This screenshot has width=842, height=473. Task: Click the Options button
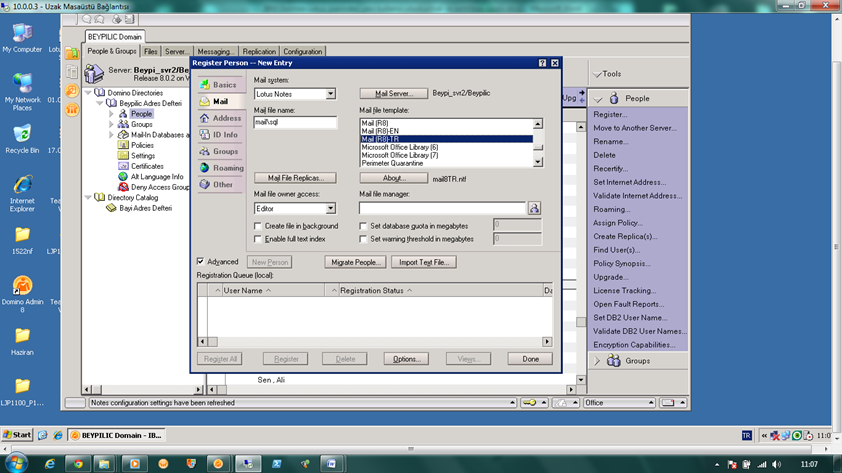[406, 359]
